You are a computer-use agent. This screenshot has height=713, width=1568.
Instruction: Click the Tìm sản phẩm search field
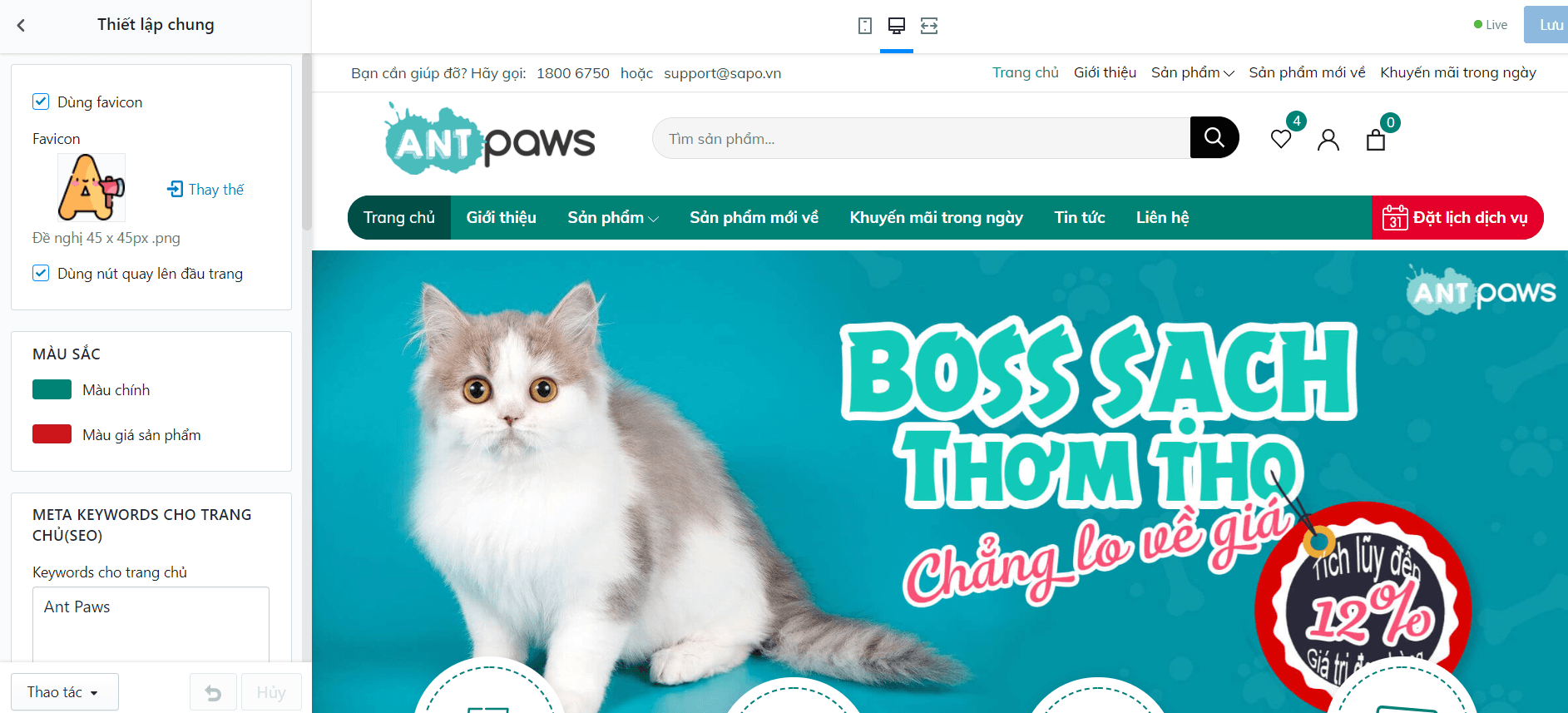click(921, 138)
